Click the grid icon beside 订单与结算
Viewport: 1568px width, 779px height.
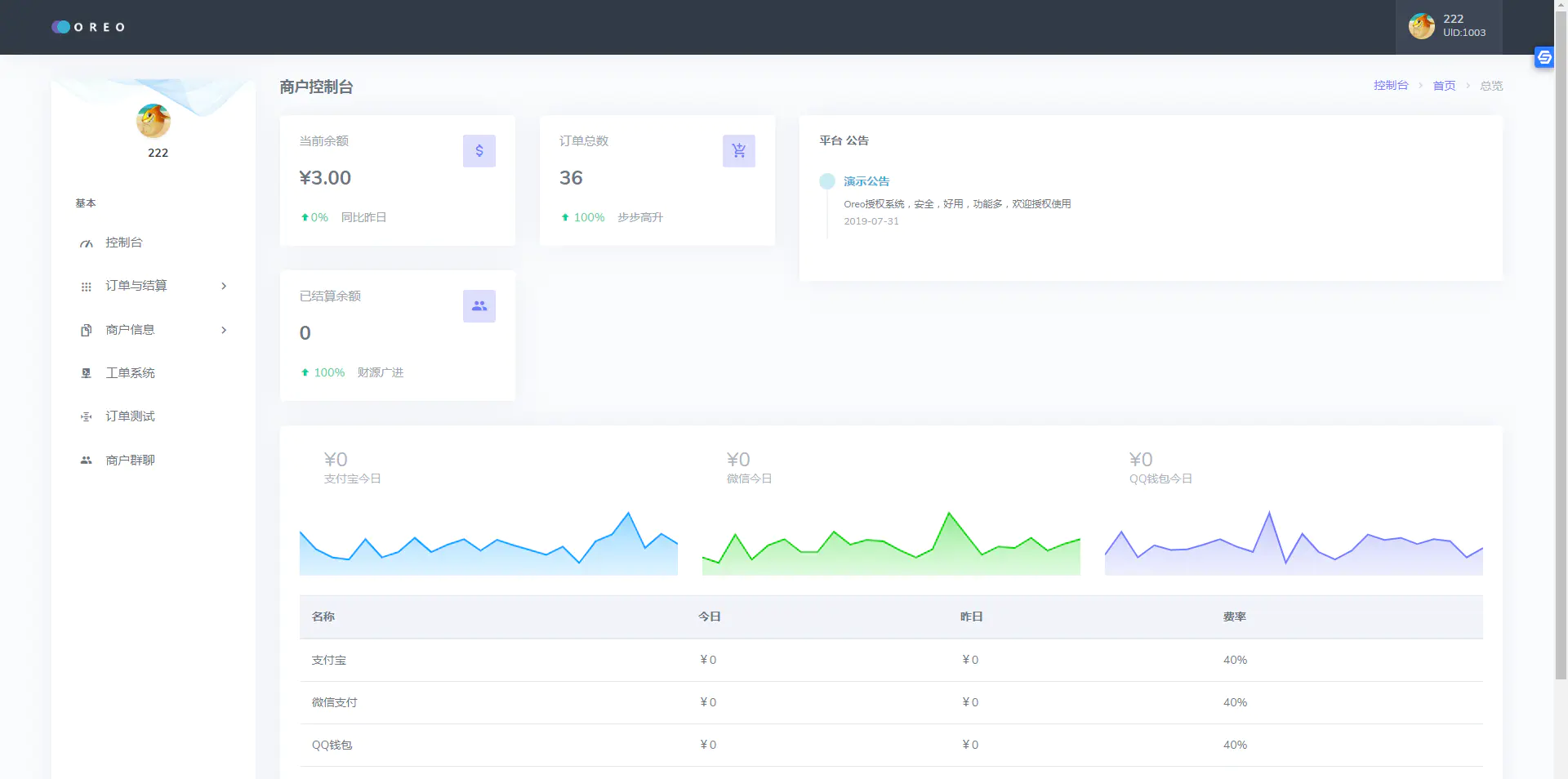86,287
